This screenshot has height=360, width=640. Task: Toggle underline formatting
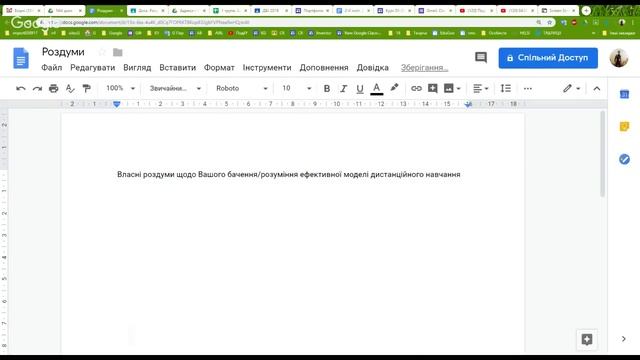(x=360, y=89)
